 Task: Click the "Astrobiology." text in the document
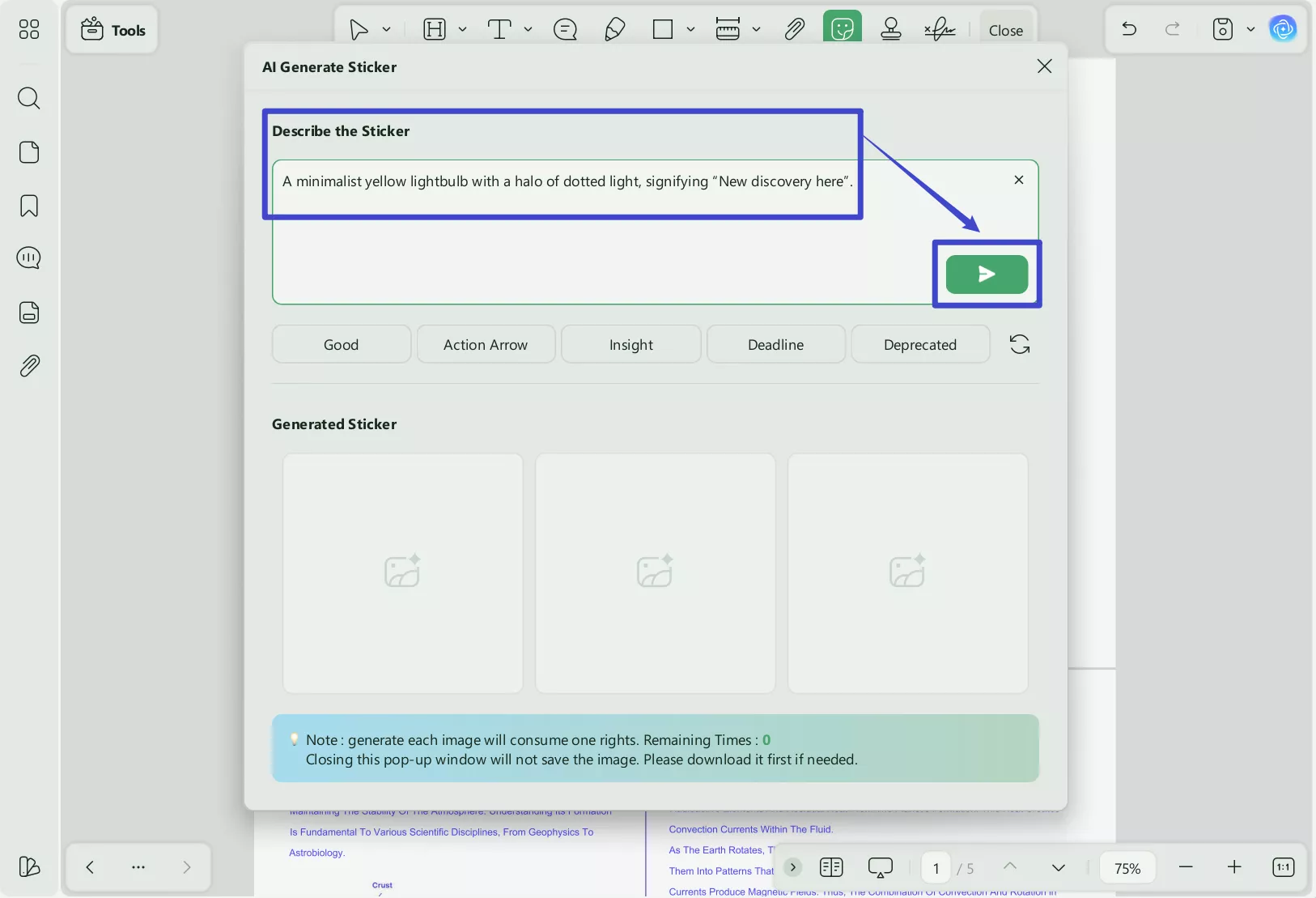[x=317, y=853]
